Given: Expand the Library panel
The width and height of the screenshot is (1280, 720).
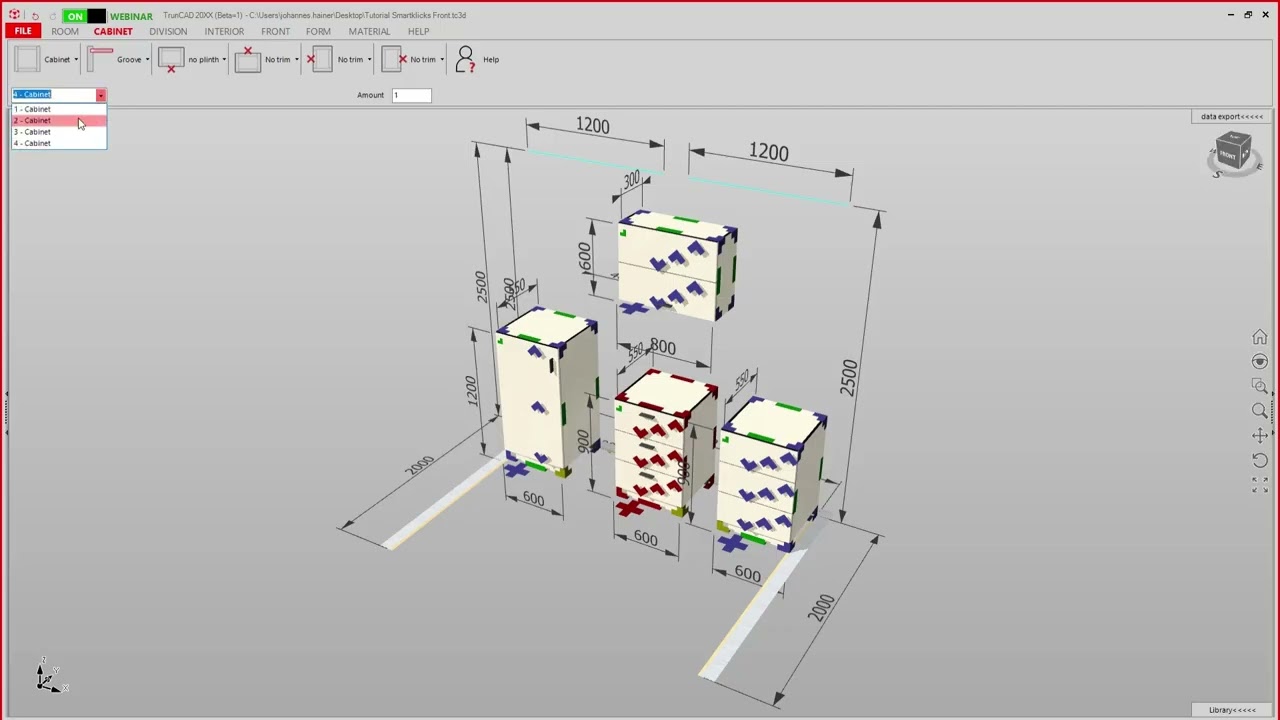Looking at the screenshot, I should pyautogui.click(x=1232, y=710).
